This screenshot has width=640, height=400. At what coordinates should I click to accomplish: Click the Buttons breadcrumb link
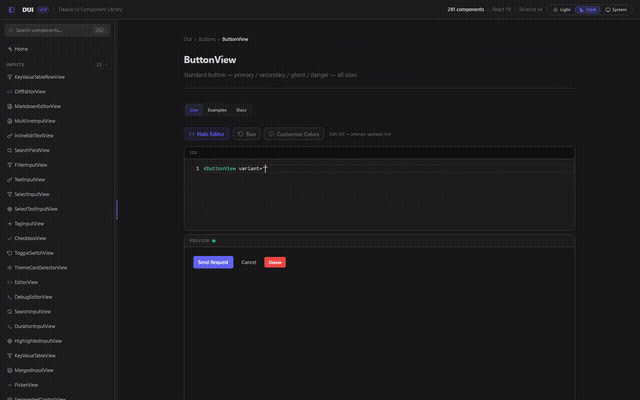tap(207, 39)
